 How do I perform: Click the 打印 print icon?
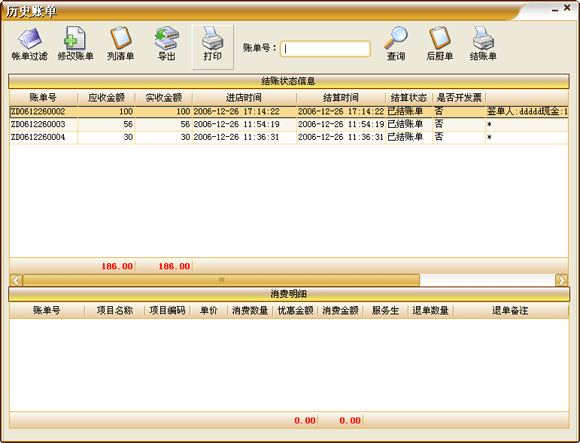pyautogui.click(x=212, y=46)
